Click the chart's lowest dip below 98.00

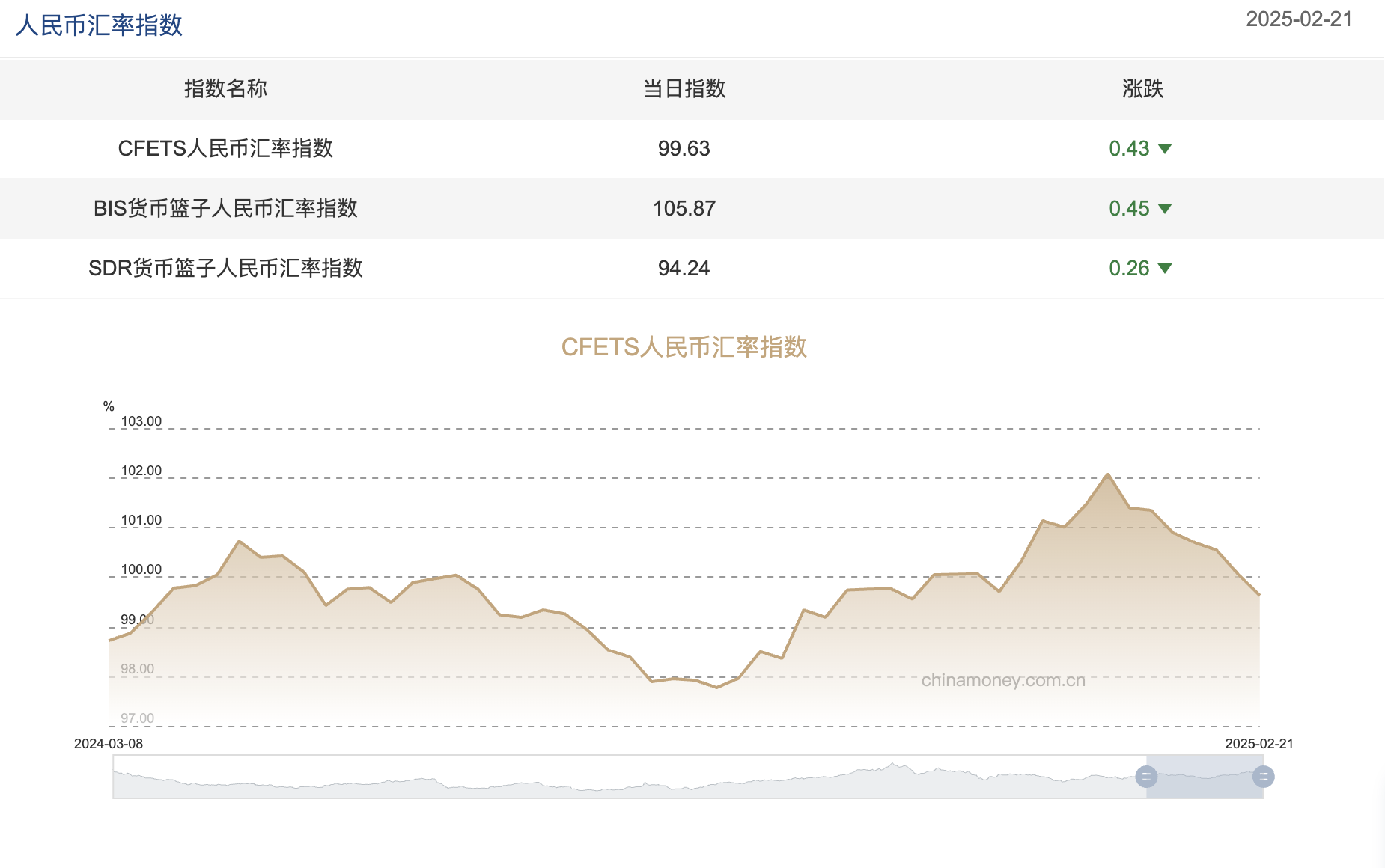coord(716,687)
